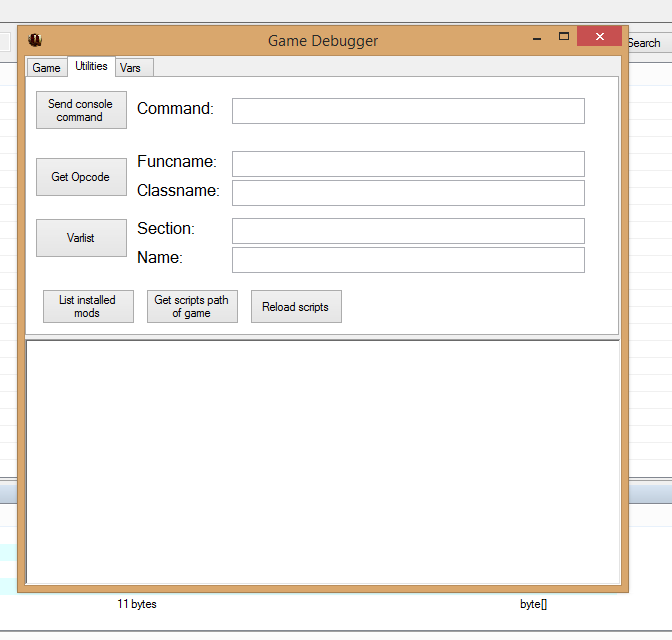Click inside the empty output text area

pos(322,460)
